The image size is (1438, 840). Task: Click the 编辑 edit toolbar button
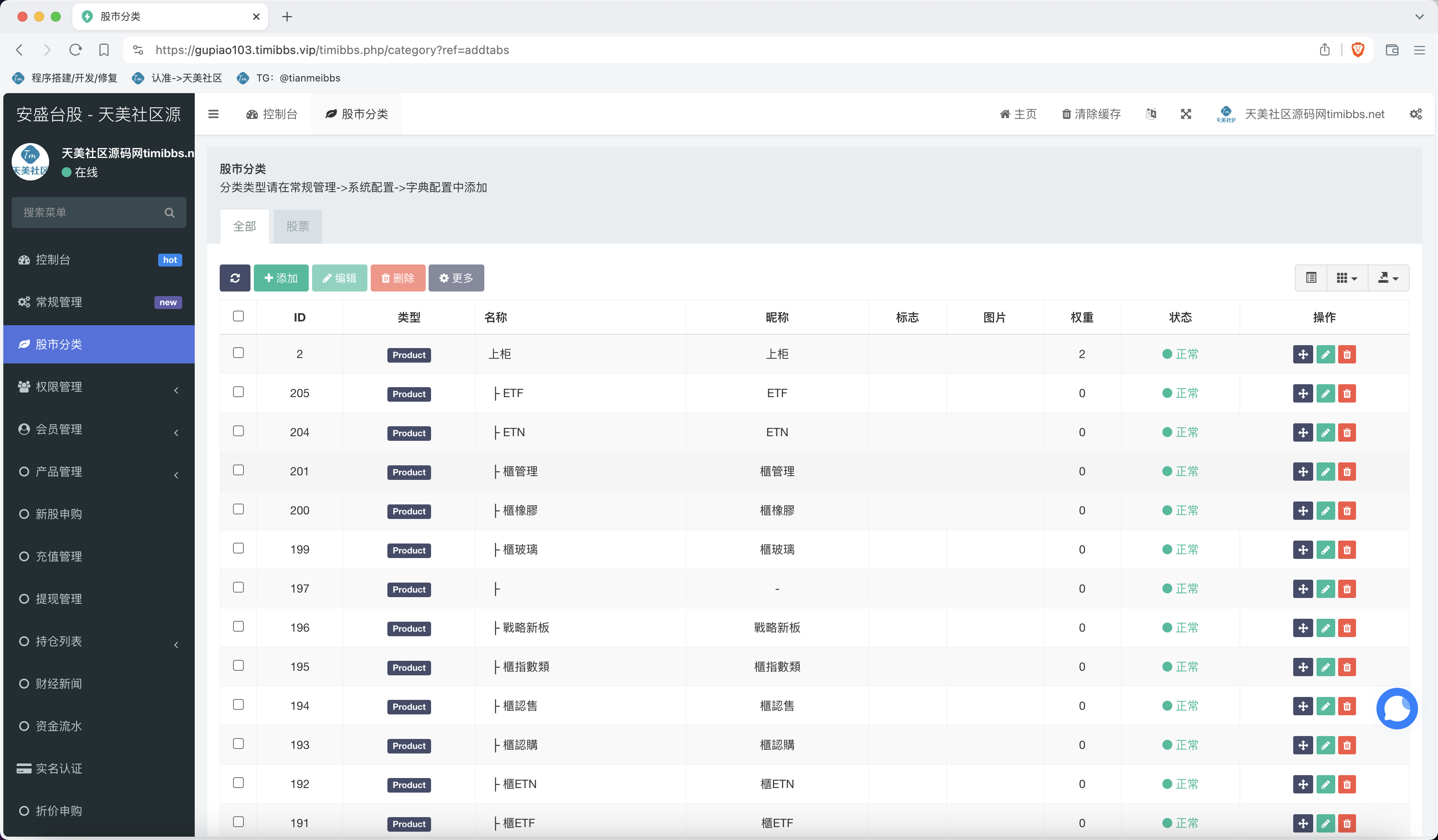pos(340,278)
